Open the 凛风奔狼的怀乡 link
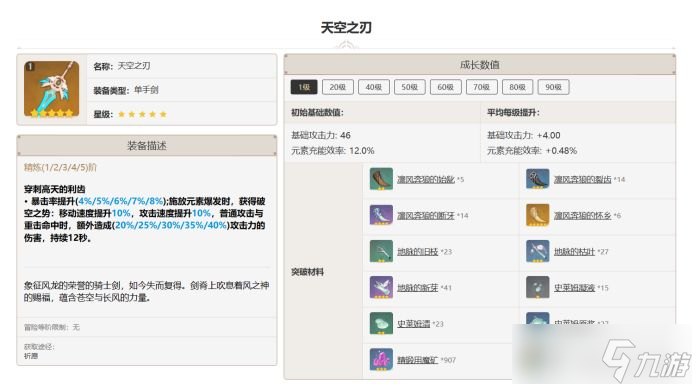This screenshot has width=692, height=384. [x=583, y=215]
